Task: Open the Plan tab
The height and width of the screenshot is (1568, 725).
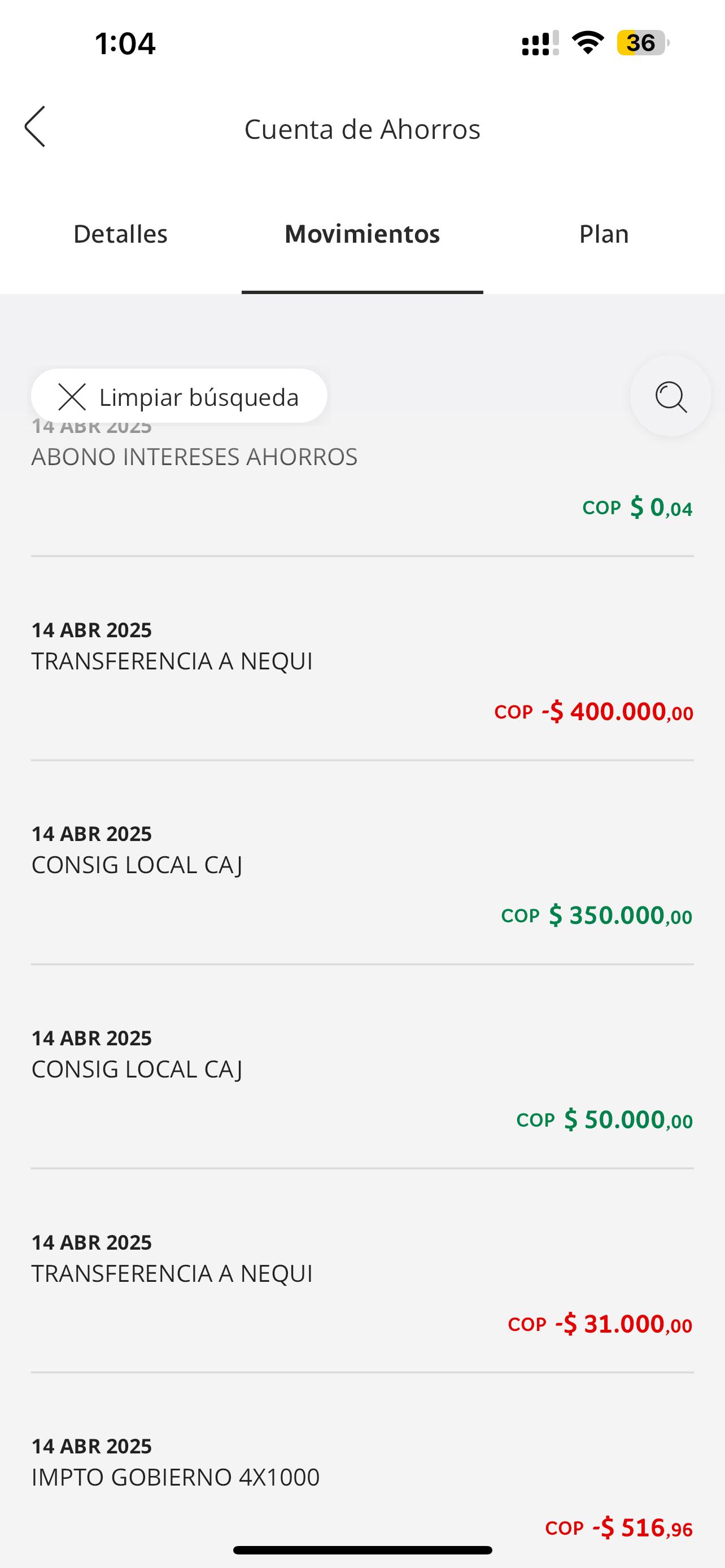Action: [603, 234]
